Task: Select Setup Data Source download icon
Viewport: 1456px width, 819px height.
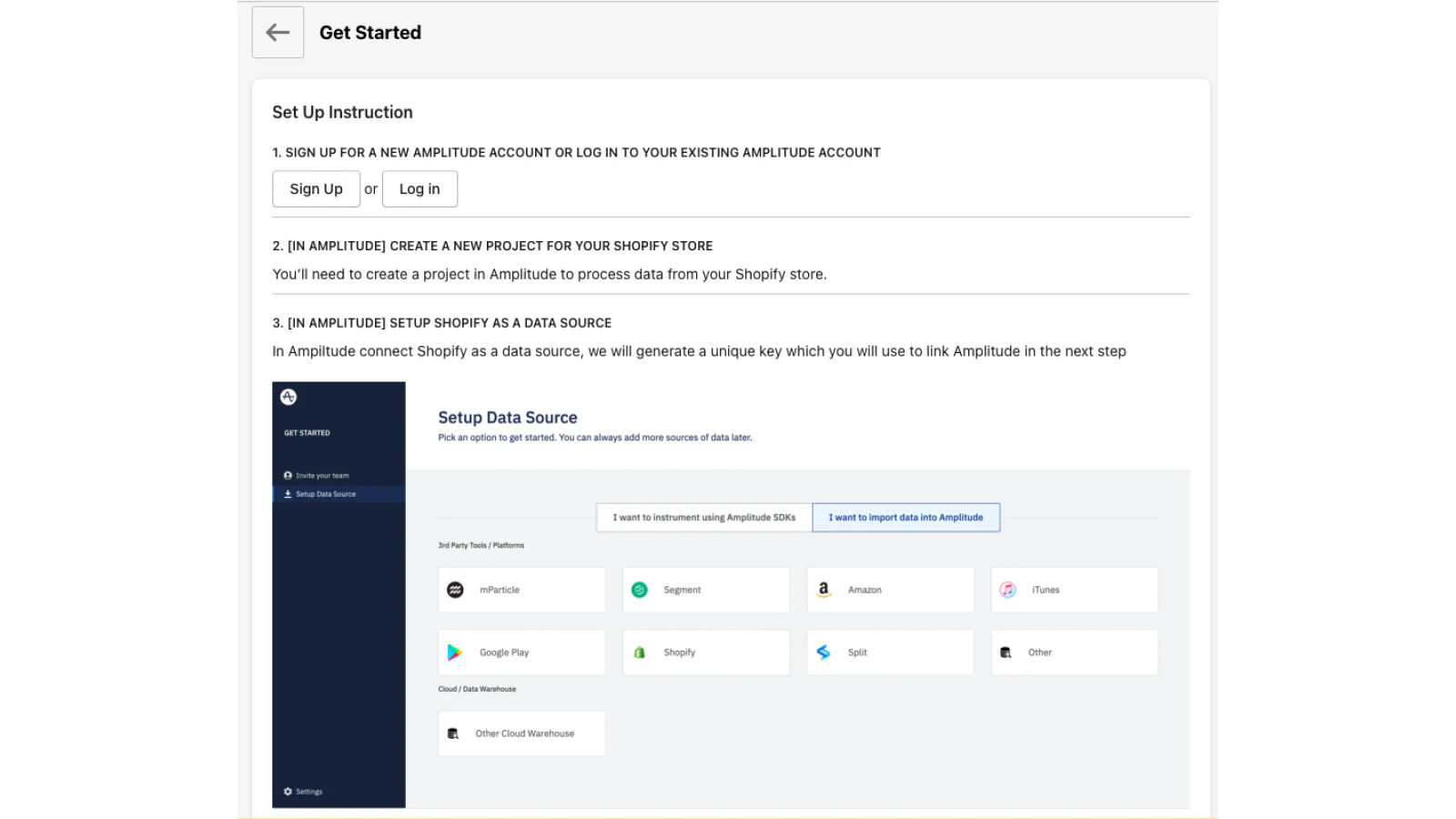Action: pos(288,494)
